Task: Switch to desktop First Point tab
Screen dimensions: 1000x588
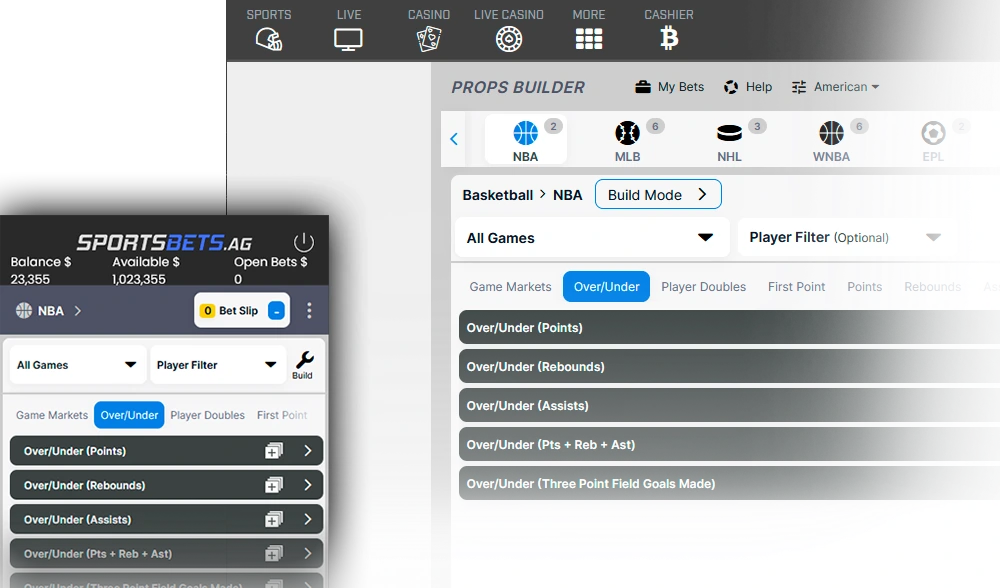Action: click(x=797, y=287)
